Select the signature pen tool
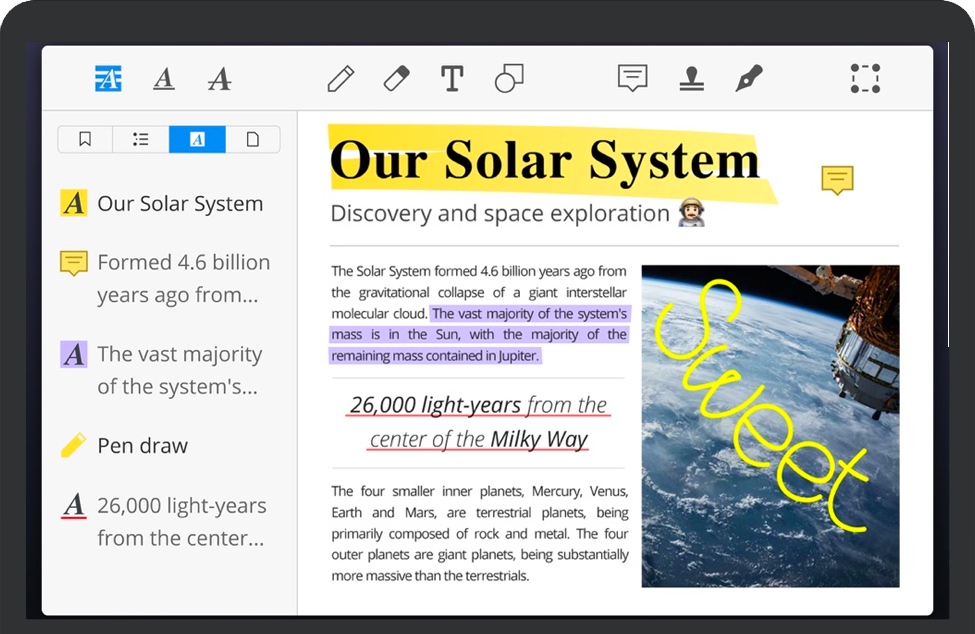This screenshot has height=634, width=975. 748,78
